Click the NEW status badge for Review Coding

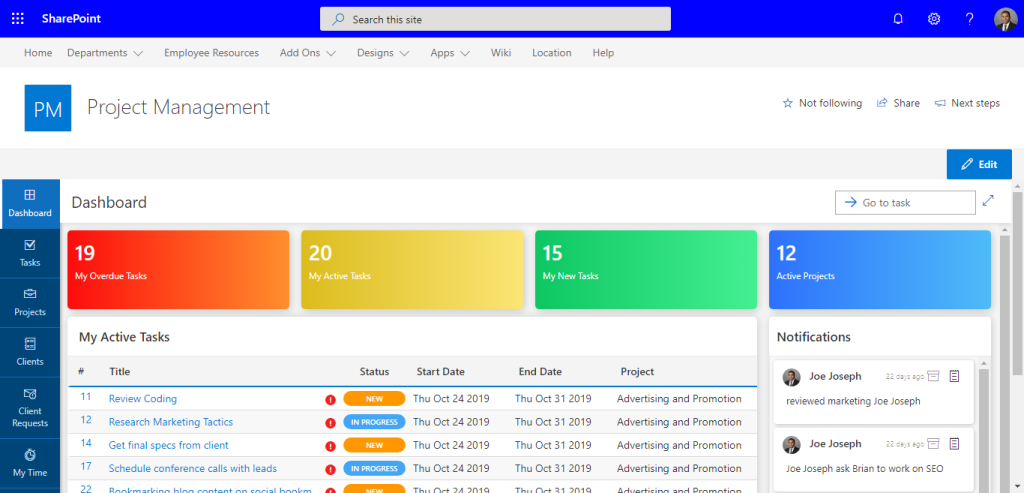coord(374,398)
